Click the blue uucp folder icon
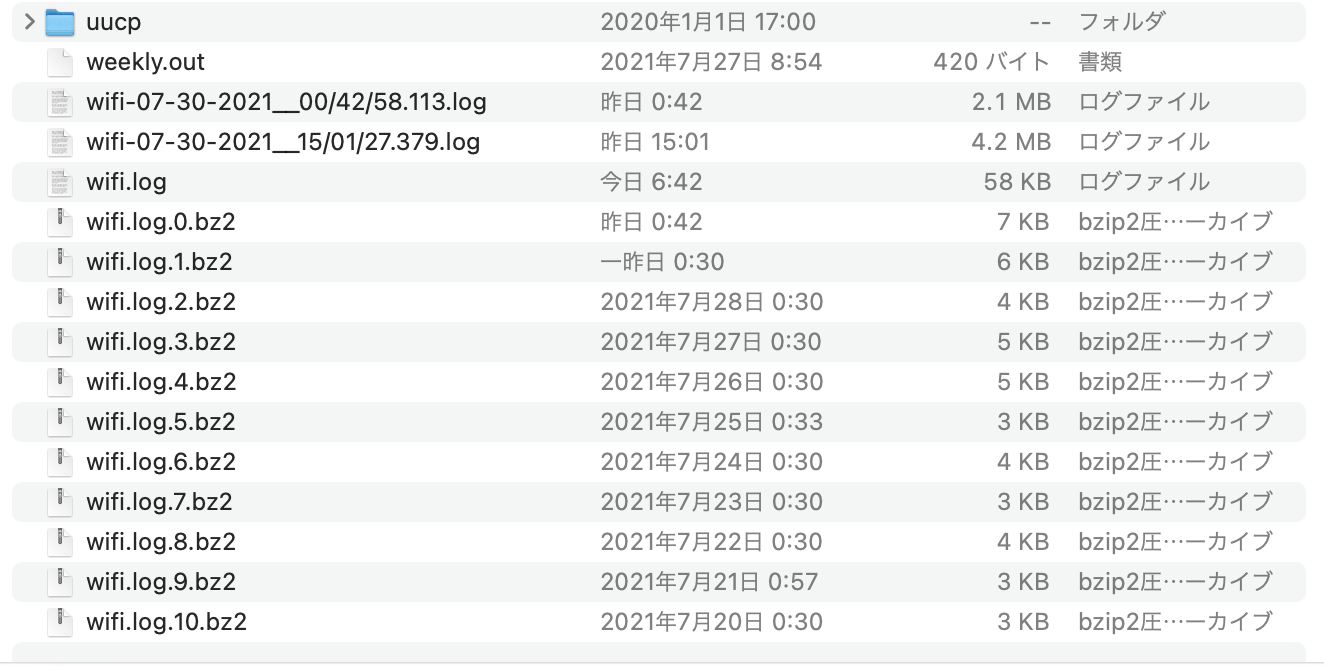 pyautogui.click(x=60, y=21)
